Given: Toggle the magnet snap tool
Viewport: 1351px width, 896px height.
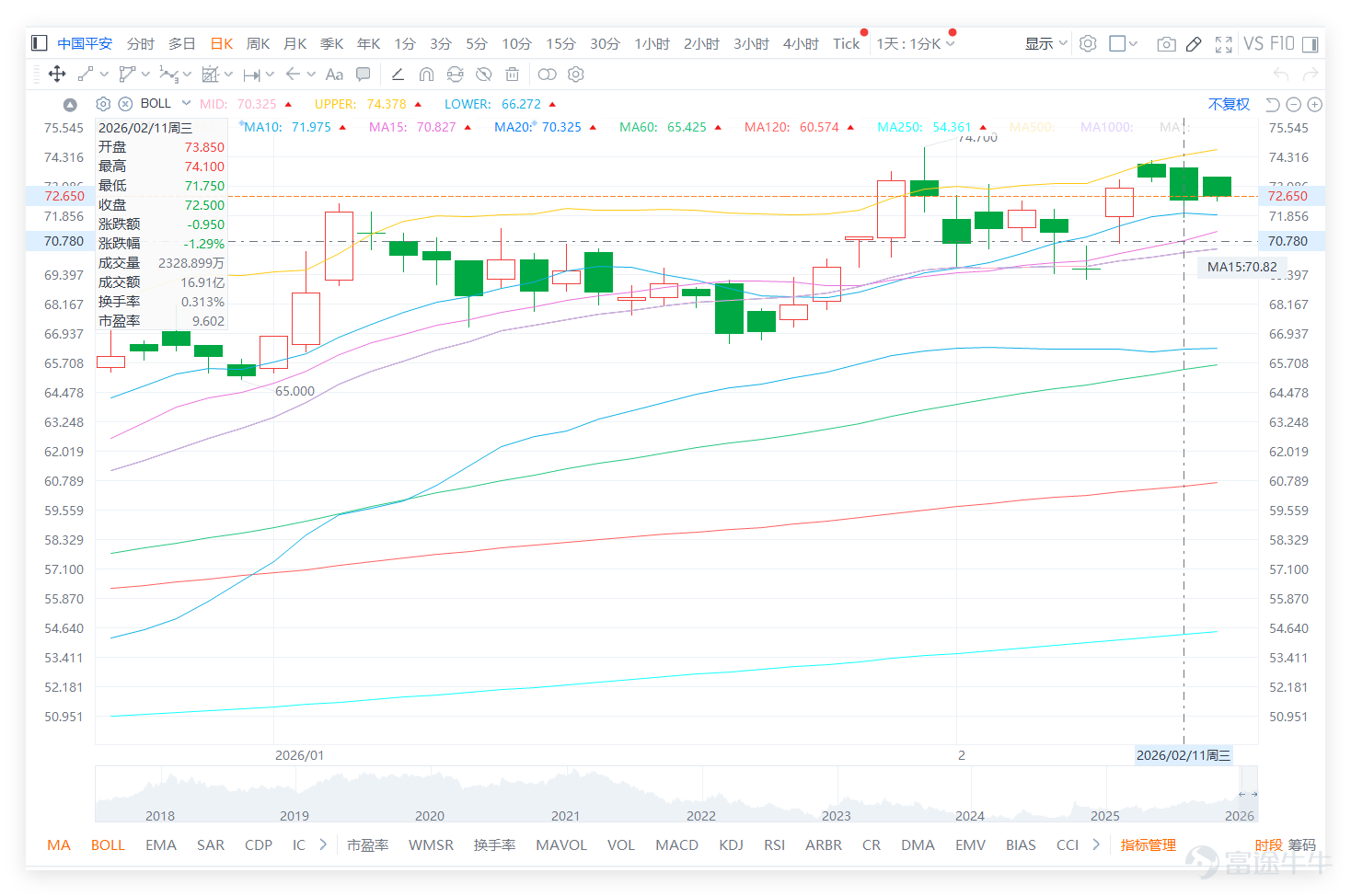Looking at the screenshot, I should pyautogui.click(x=426, y=75).
